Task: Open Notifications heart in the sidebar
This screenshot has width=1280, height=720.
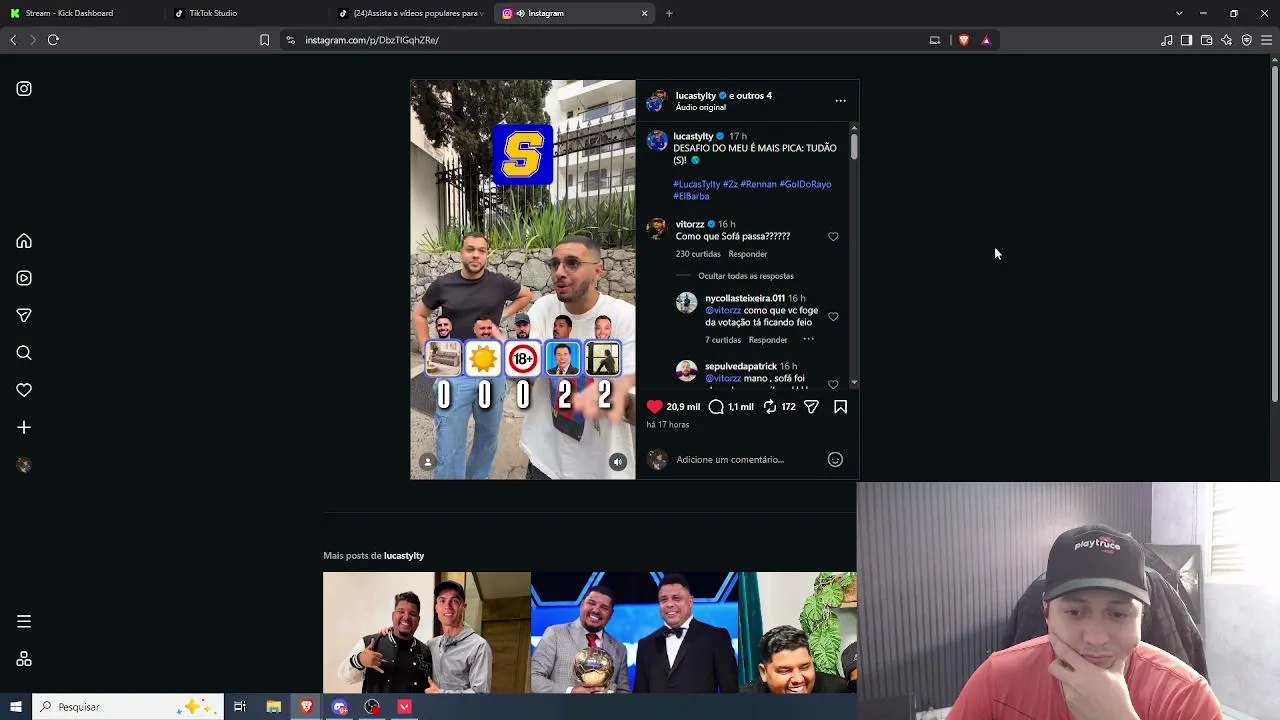Action: tap(24, 390)
